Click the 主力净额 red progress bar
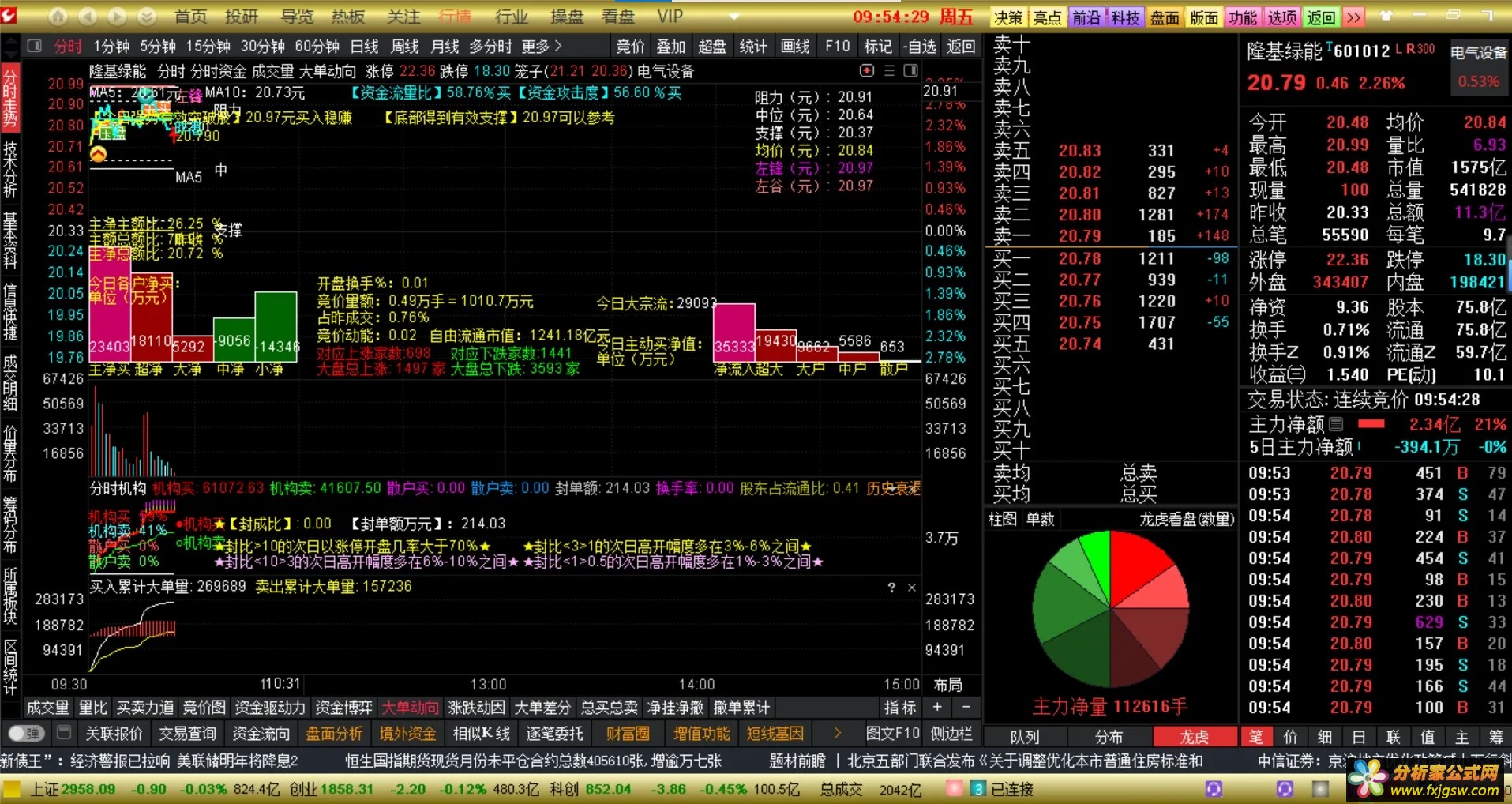This screenshot has height=804, width=1512. click(1371, 424)
